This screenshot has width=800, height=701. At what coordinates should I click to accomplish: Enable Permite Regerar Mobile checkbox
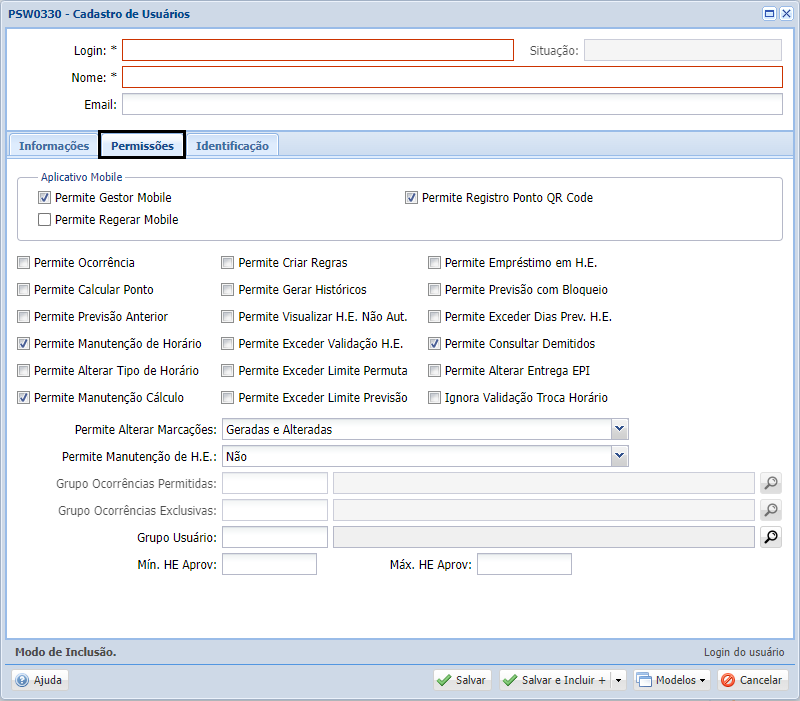[44, 219]
